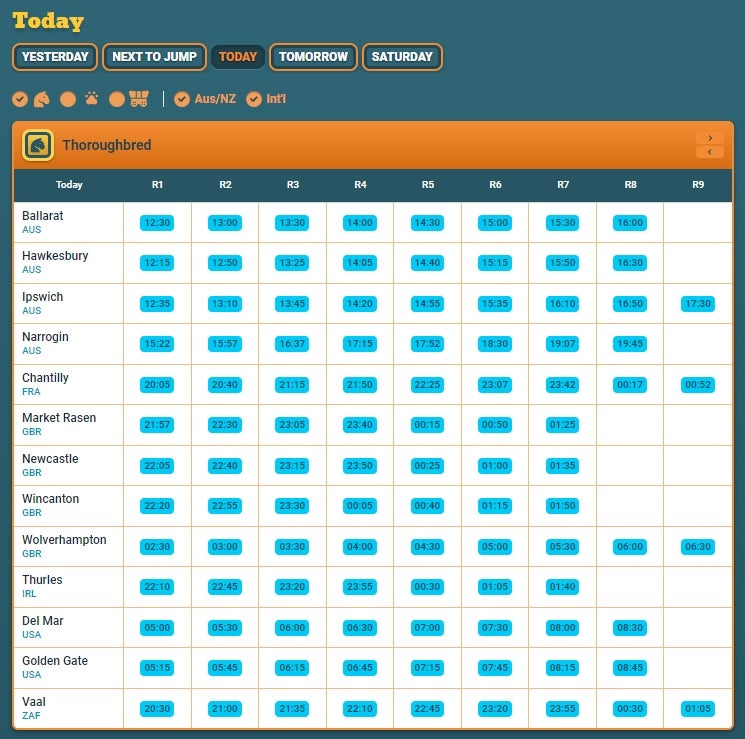Toggle the thoroughbred horse filter checkbox
The image size is (745, 739).
tap(20, 99)
